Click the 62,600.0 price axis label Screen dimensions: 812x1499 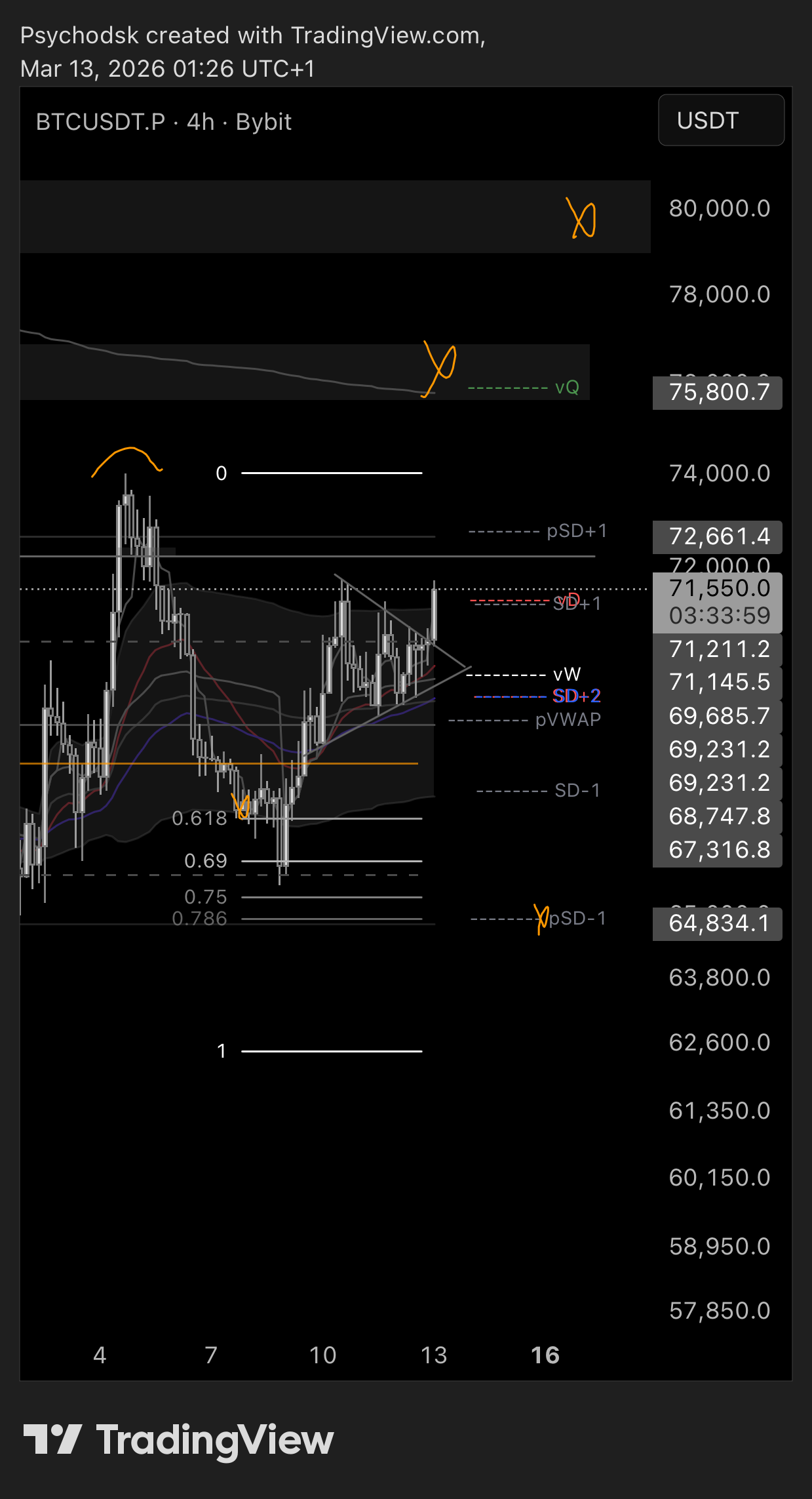tap(720, 1043)
